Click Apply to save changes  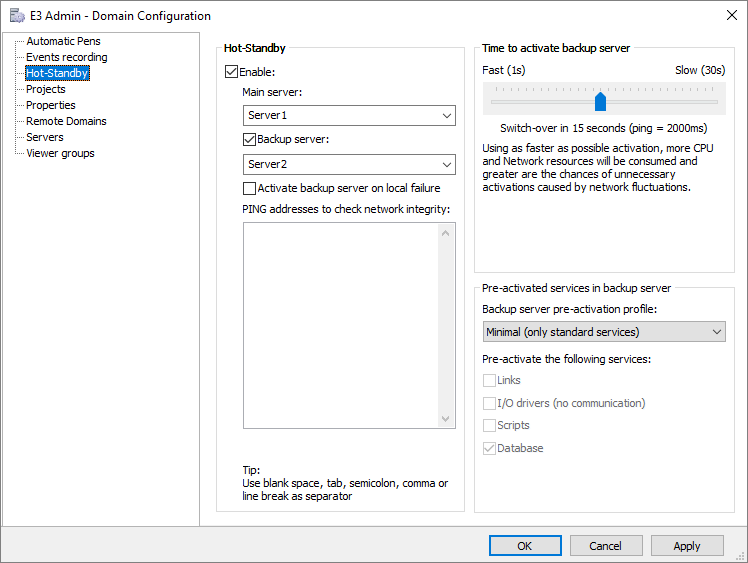[687, 546]
